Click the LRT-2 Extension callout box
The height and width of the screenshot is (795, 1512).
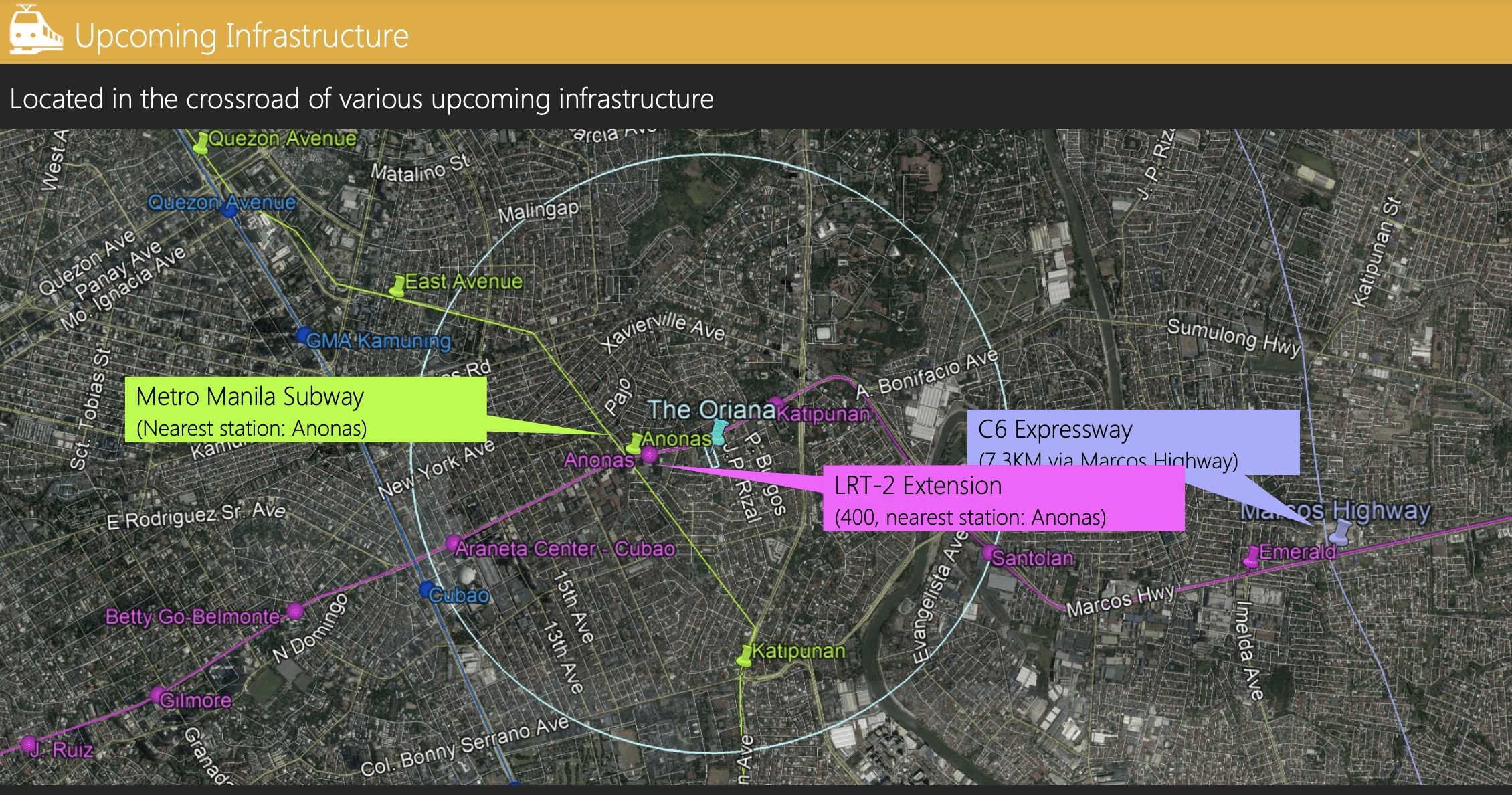(x=1003, y=499)
